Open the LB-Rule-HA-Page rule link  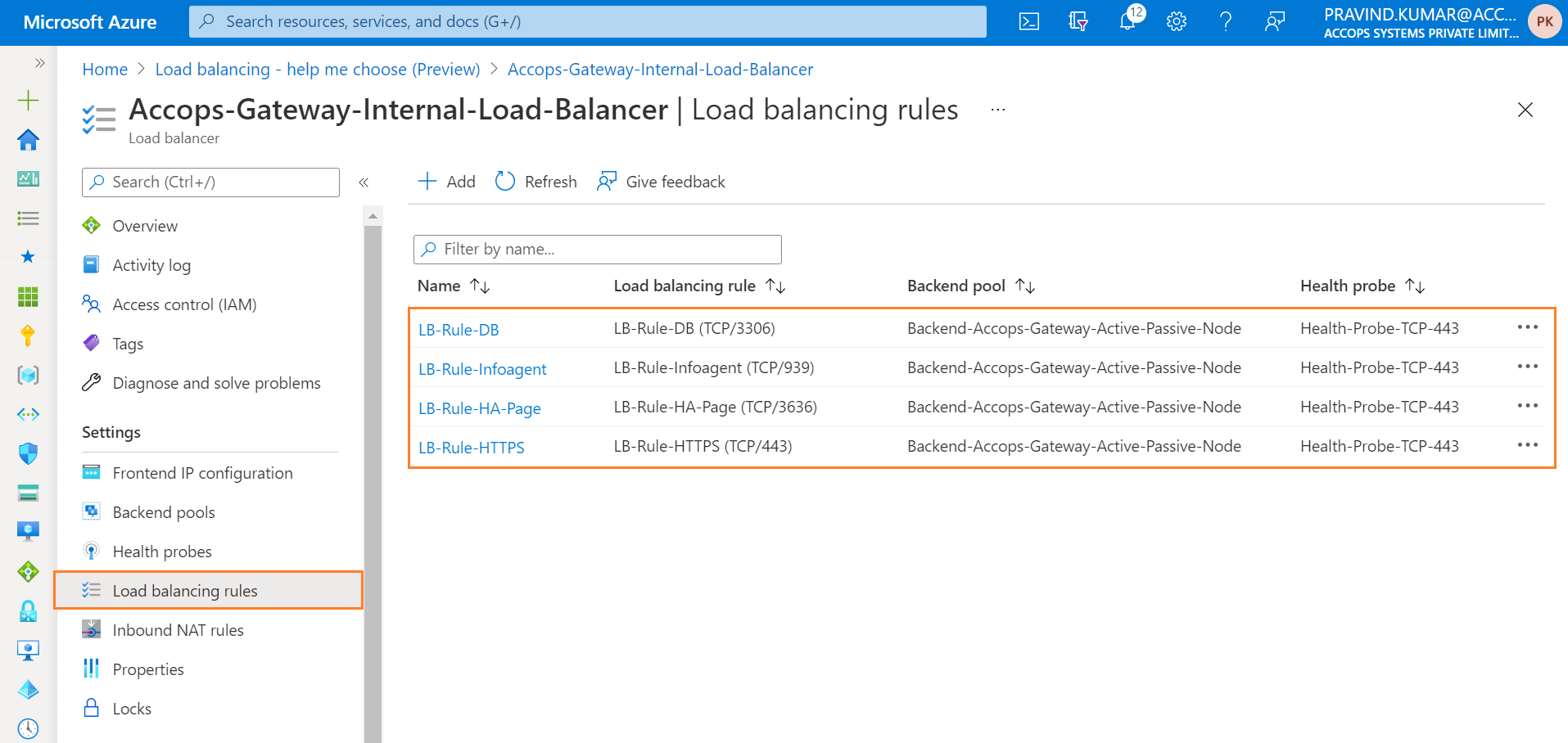pos(480,408)
